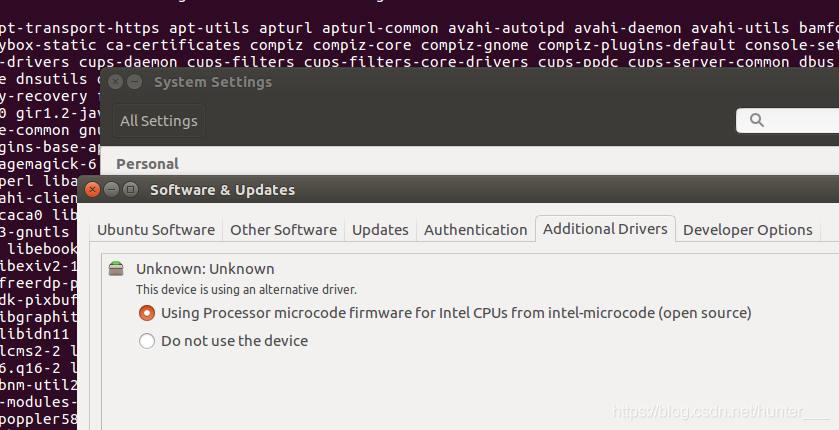Open the Developer Options tab
The height and width of the screenshot is (430, 839).
click(747, 230)
